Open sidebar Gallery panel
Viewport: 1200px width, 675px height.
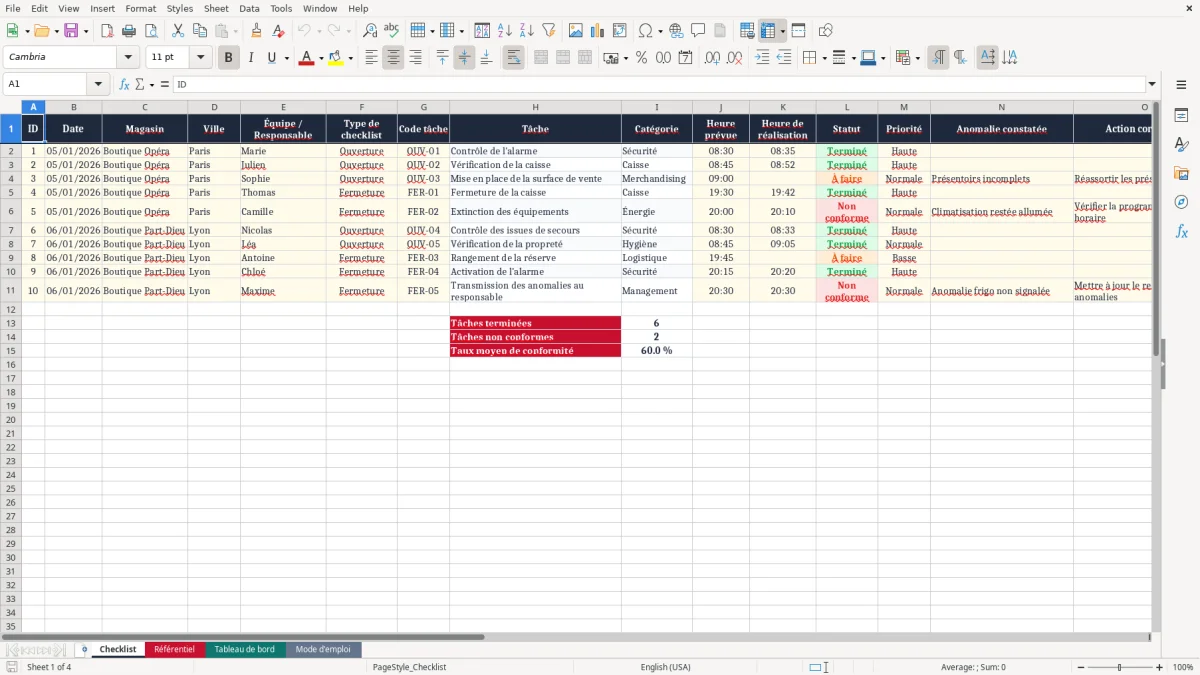(1181, 173)
